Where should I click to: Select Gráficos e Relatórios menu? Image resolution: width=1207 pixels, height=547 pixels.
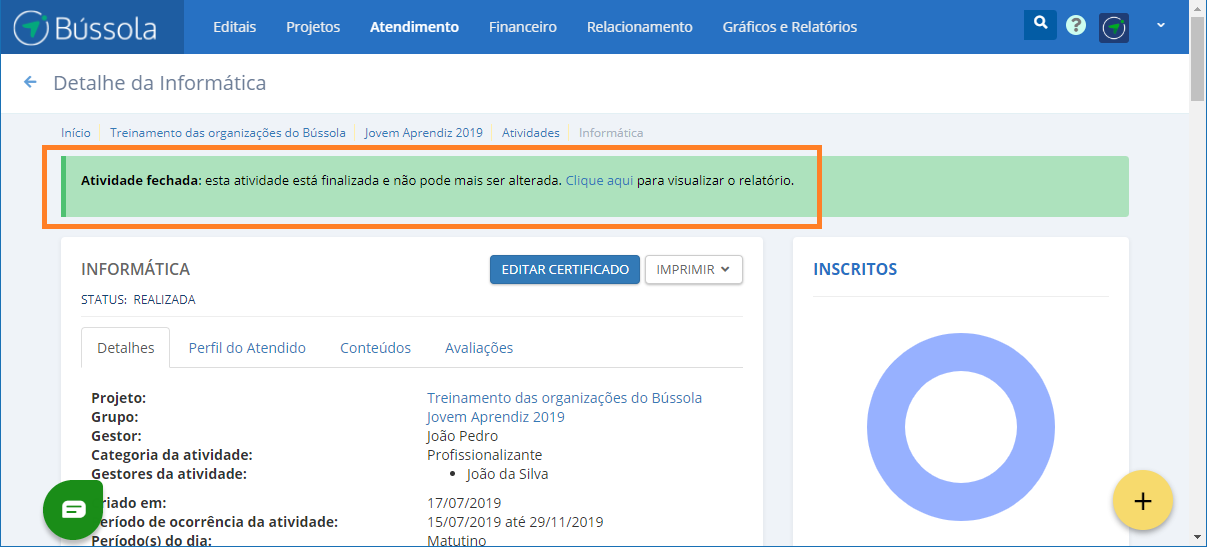(789, 27)
